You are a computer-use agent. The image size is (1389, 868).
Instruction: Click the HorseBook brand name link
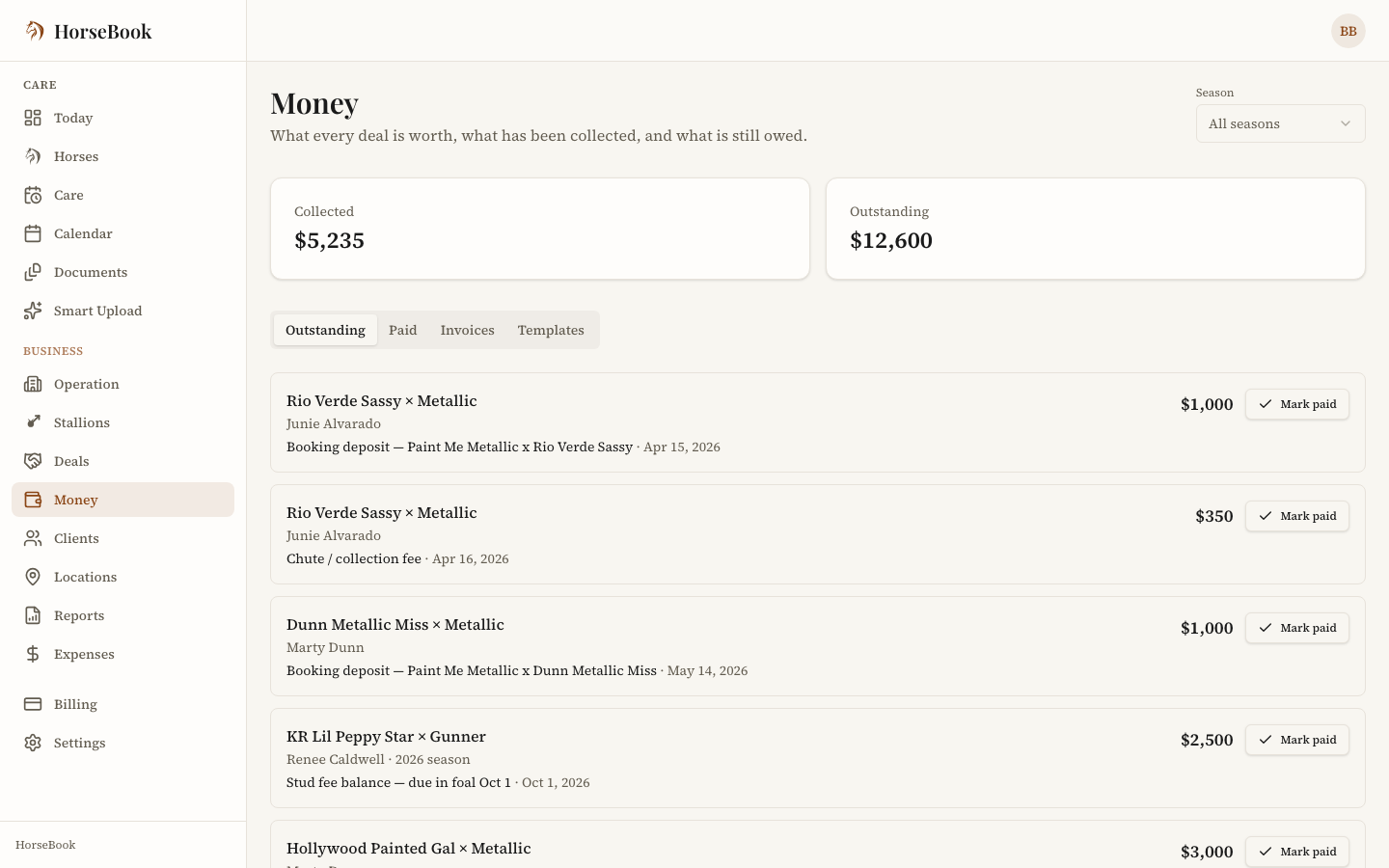point(102,31)
